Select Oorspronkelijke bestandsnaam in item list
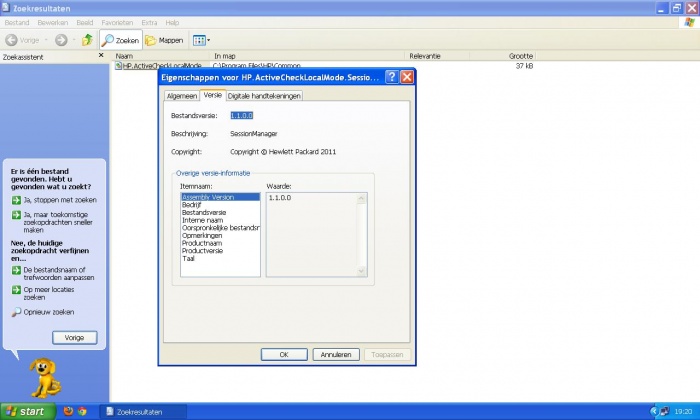The width and height of the screenshot is (700, 420). pos(221,228)
